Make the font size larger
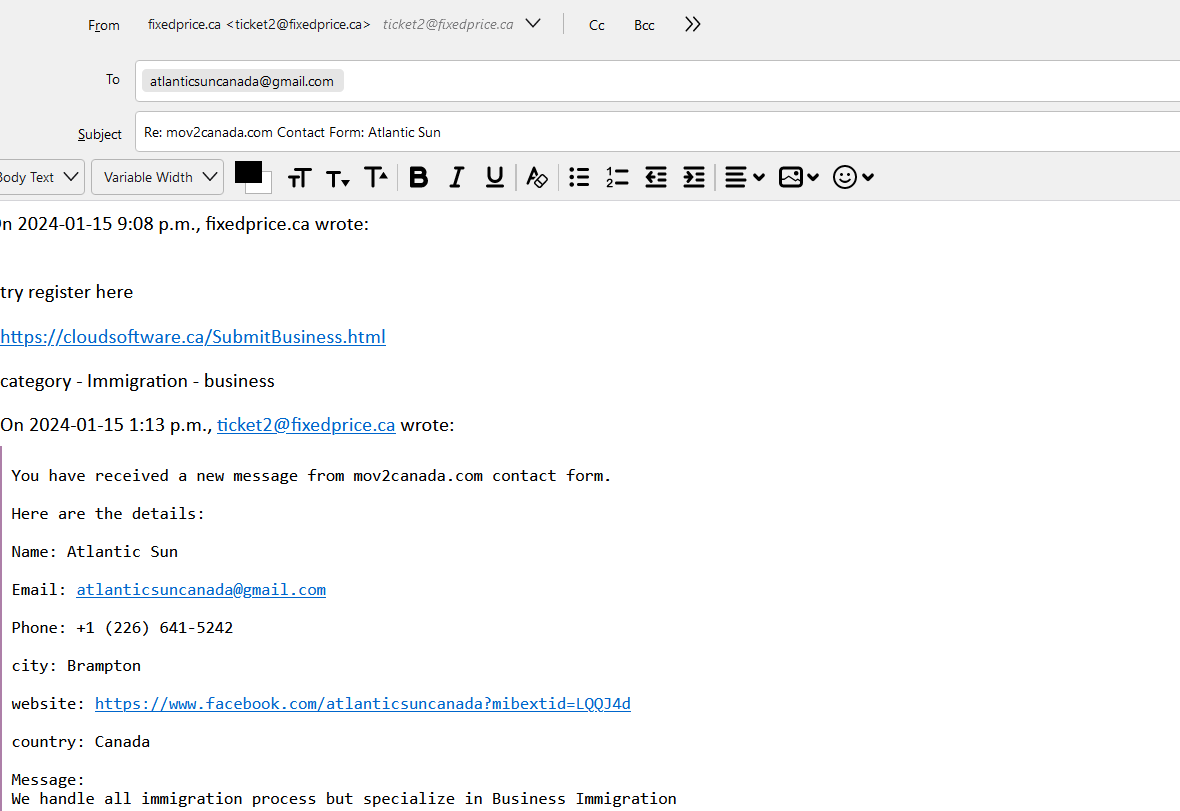 coord(376,177)
